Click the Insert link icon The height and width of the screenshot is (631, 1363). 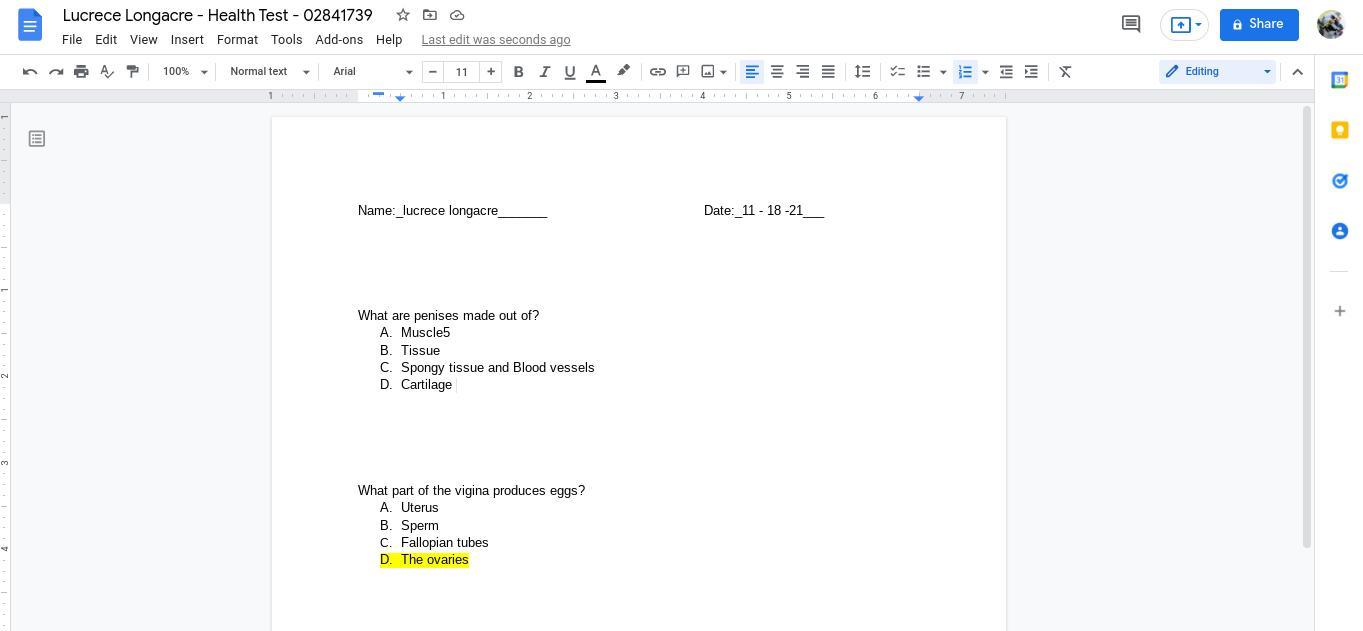pyautogui.click(x=657, y=72)
